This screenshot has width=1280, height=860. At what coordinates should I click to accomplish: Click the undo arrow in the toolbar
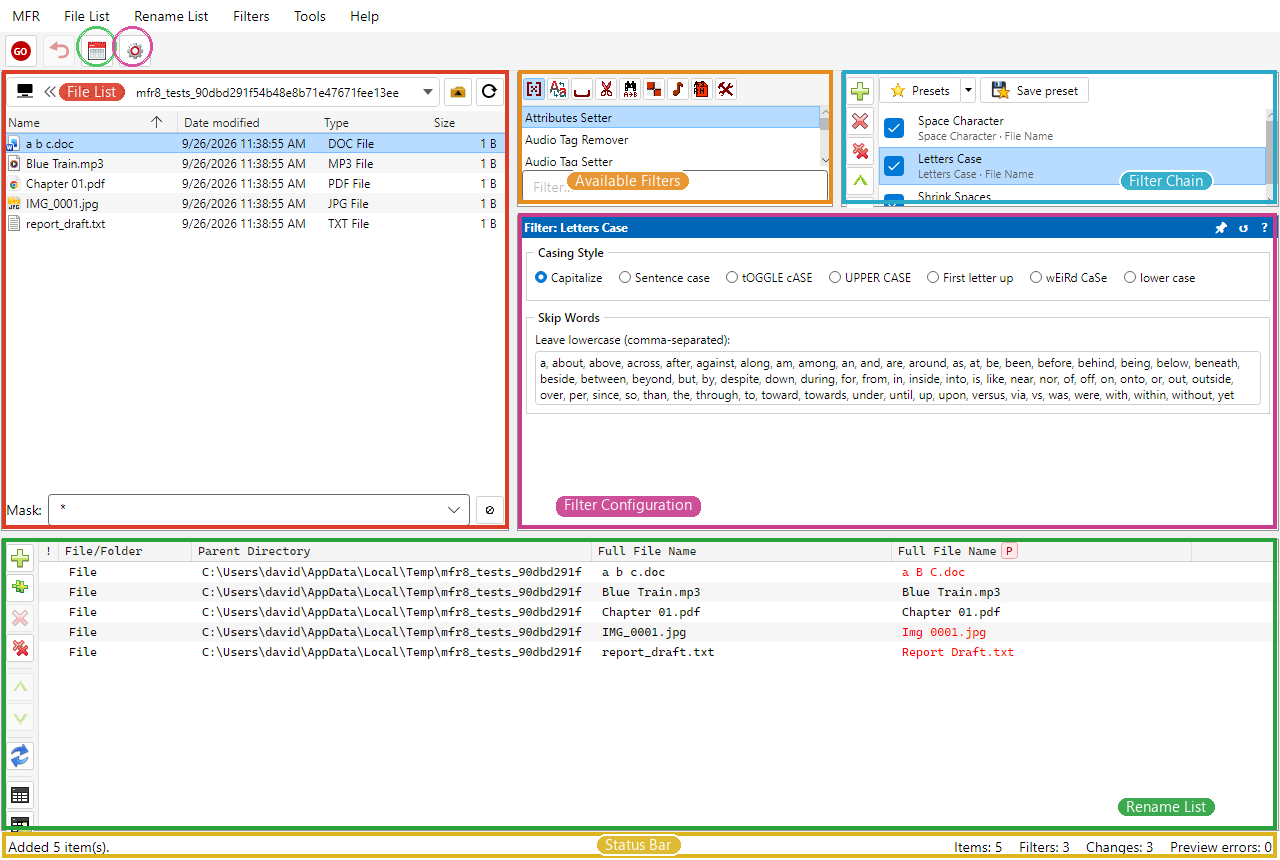pyautogui.click(x=60, y=50)
